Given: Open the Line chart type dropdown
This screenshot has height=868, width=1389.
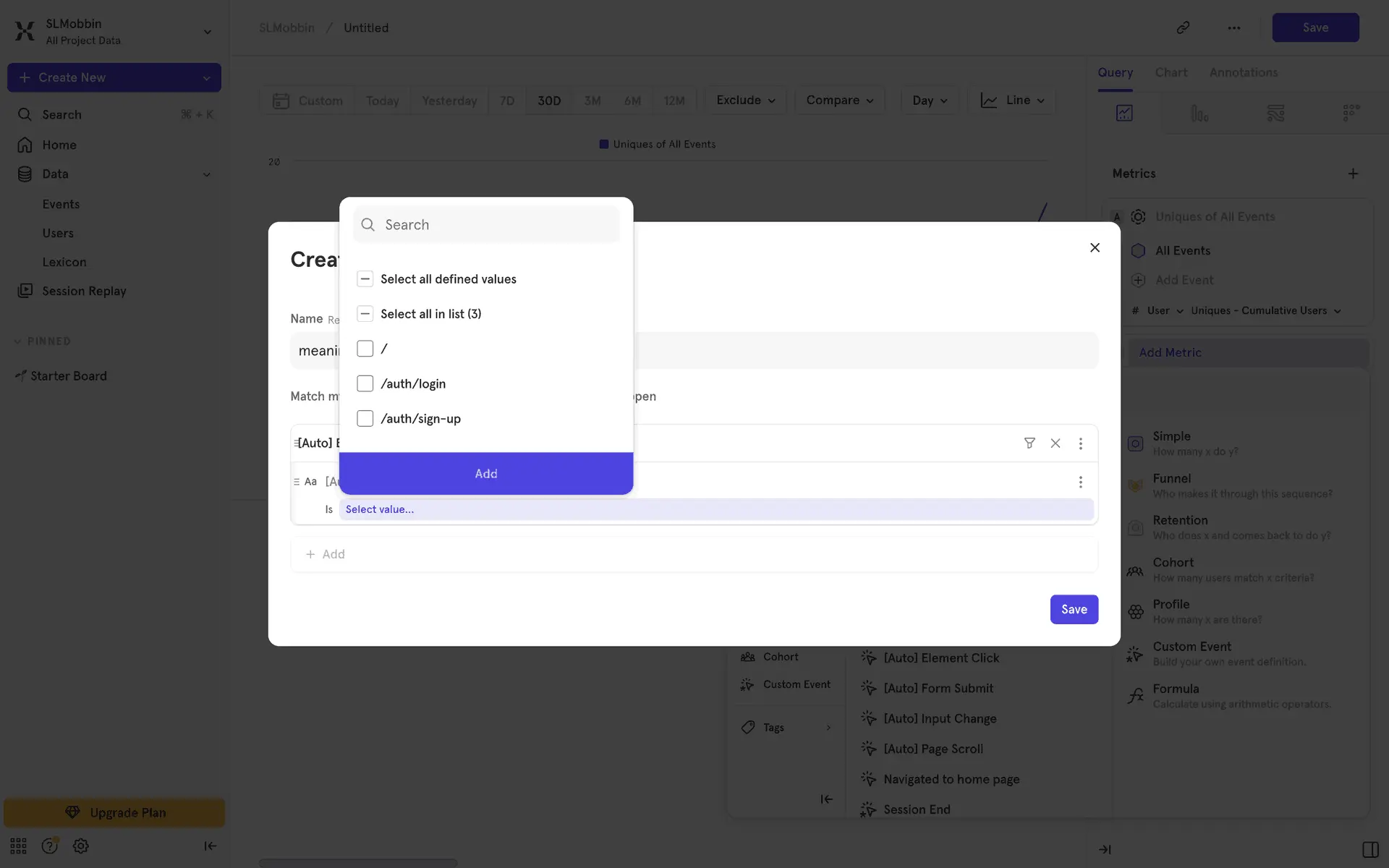Looking at the screenshot, I should pyautogui.click(x=1012, y=101).
